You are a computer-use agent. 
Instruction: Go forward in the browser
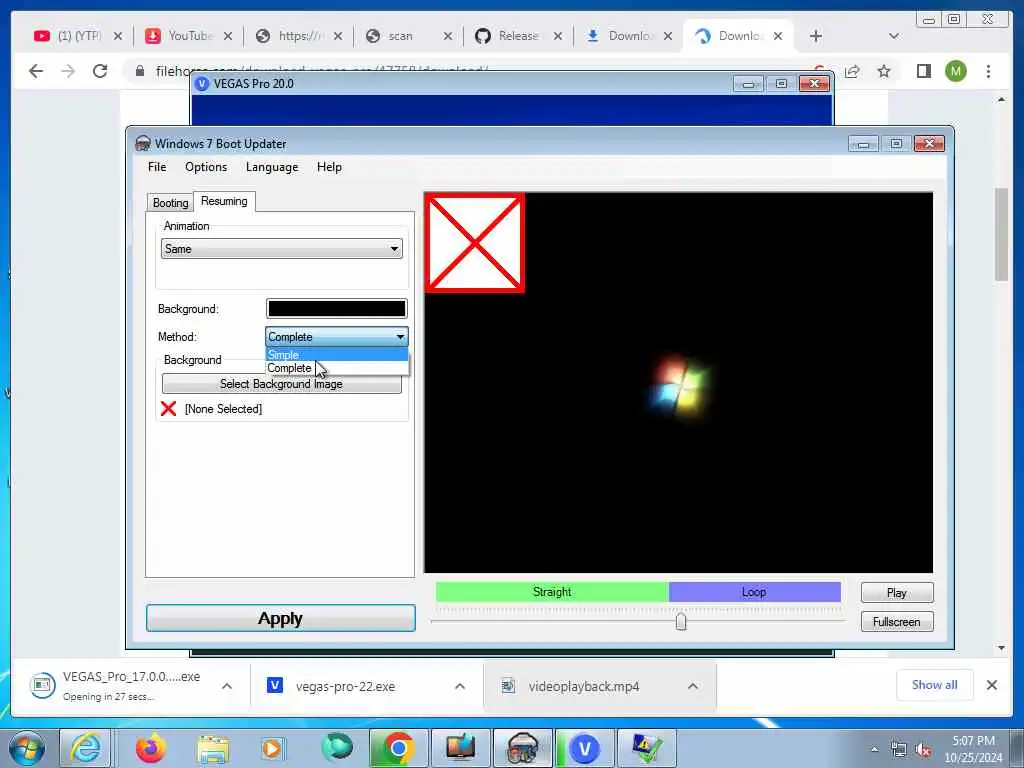68,71
